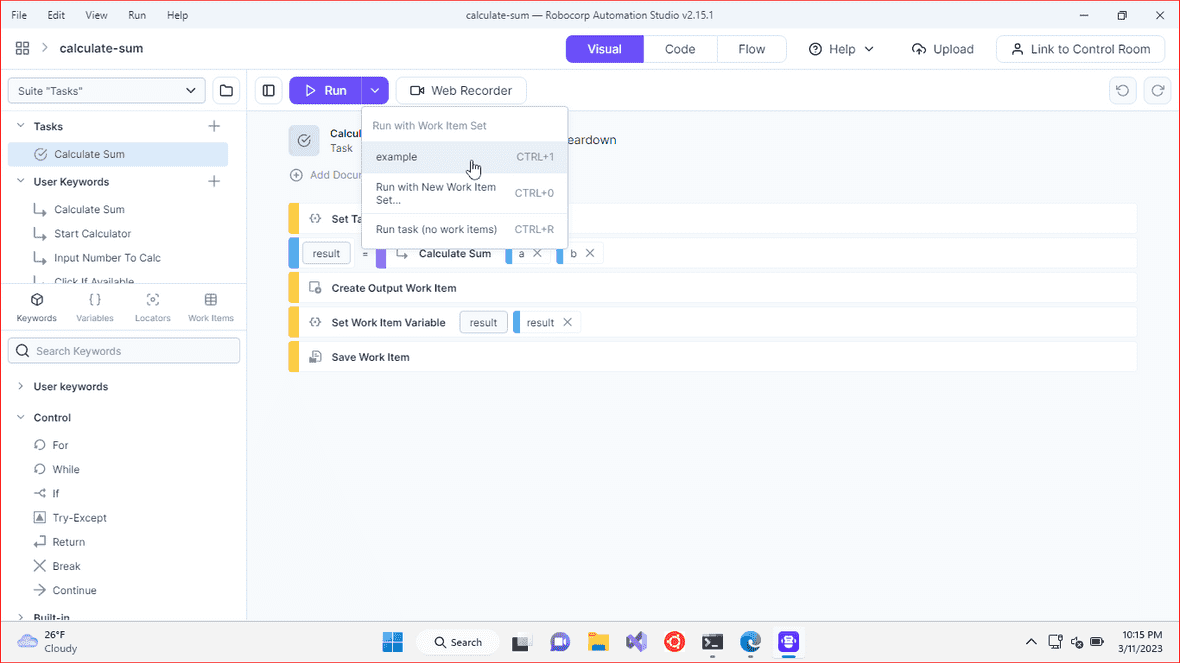Open the Robocorp taskbar icon
1180x663 pixels.
coord(788,643)
